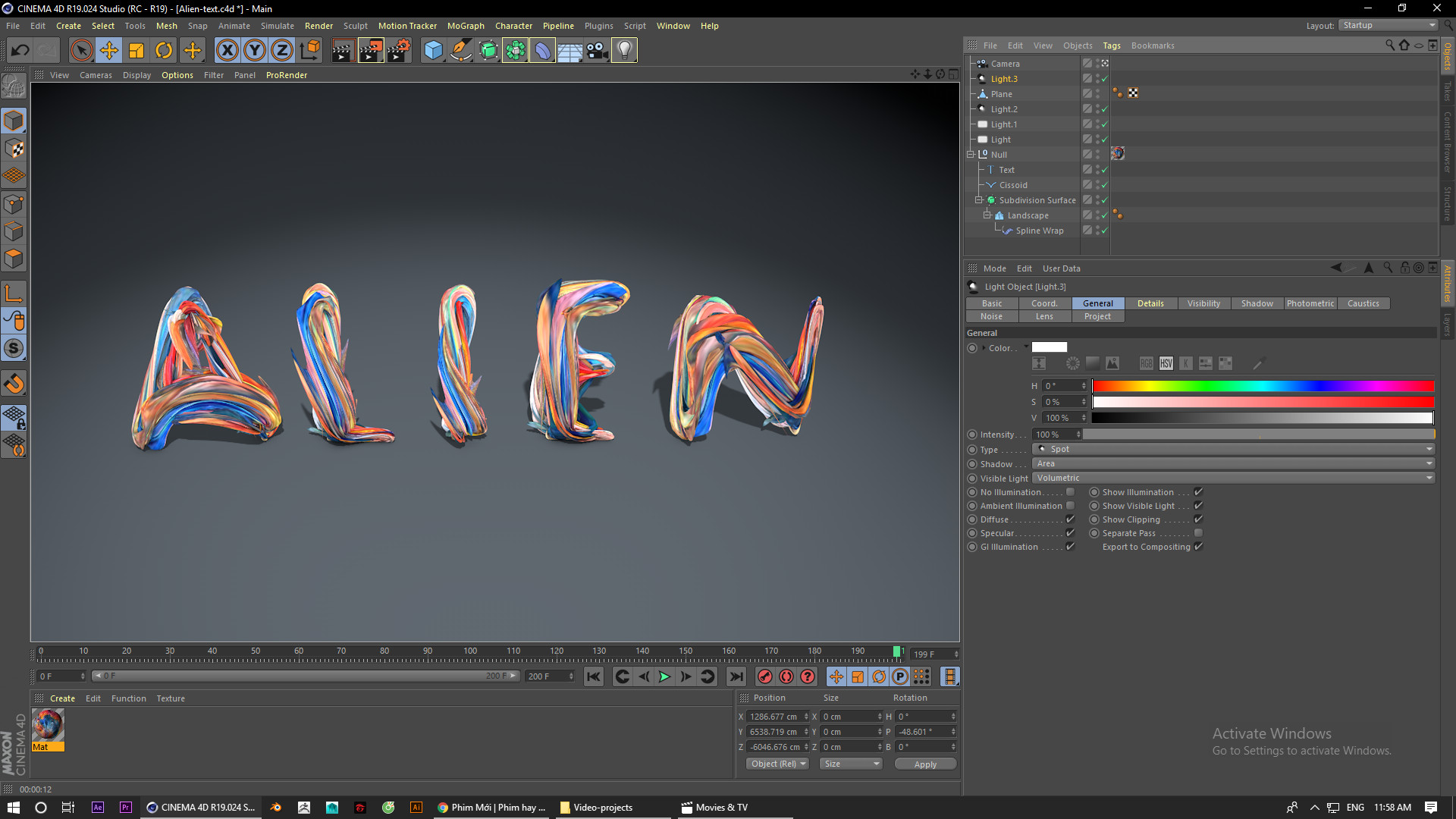Toggle the Y axis lock icon
Viewport: 1456px width, 819px height.
point(254,50)
